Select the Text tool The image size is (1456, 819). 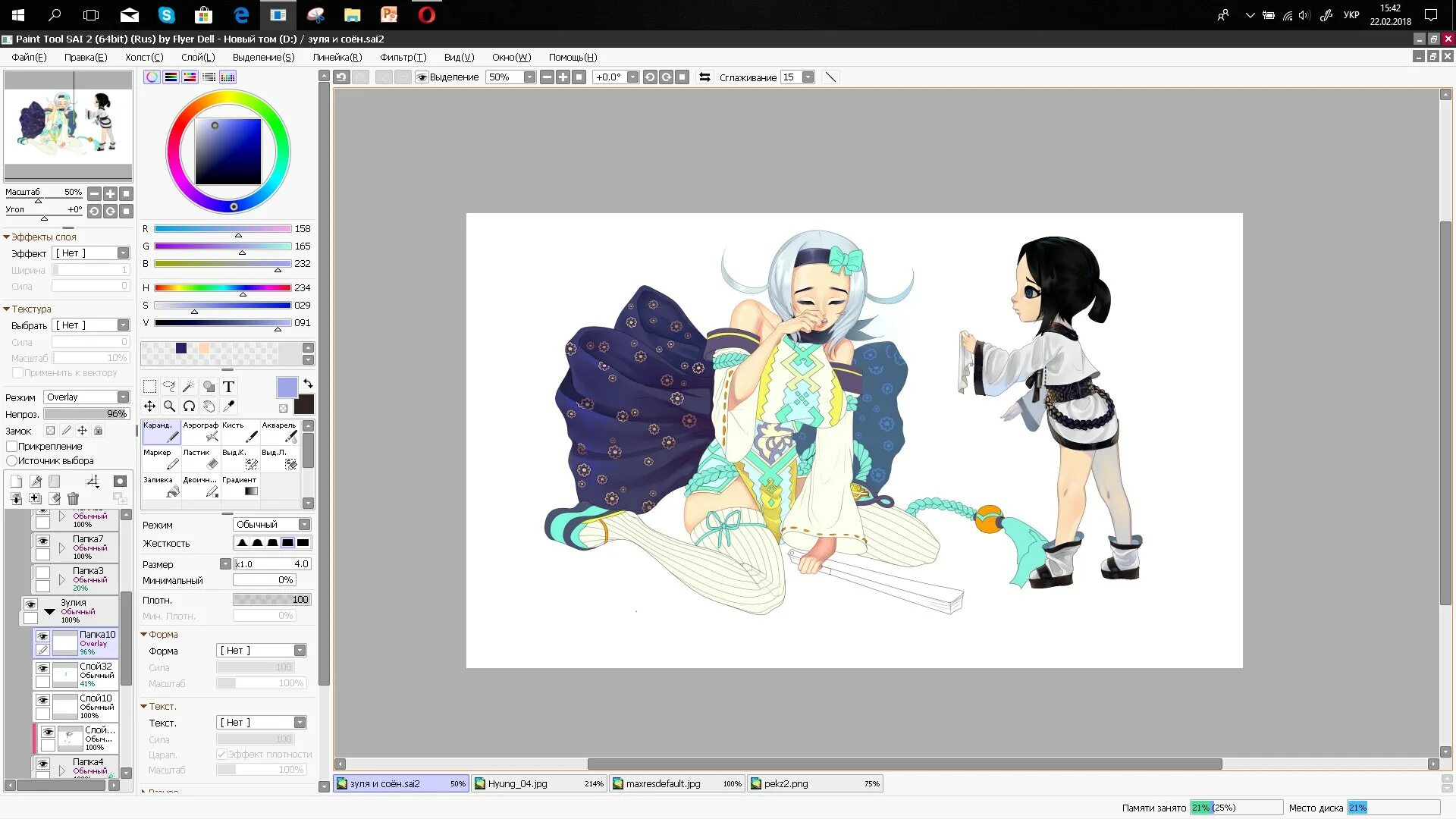228,387
